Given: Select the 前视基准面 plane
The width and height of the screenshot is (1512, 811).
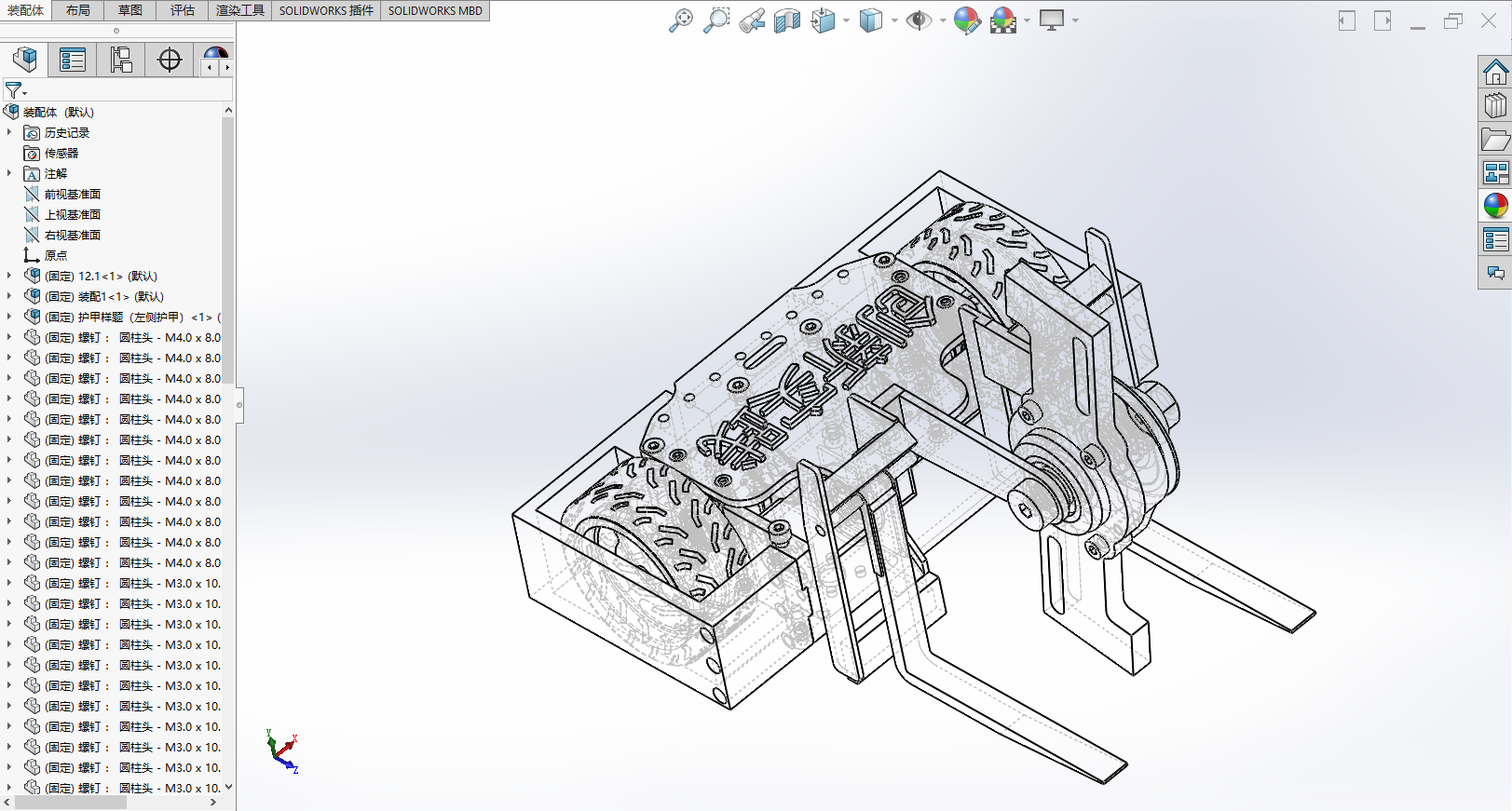Looking at the screenshot, I should pos(62,194).
